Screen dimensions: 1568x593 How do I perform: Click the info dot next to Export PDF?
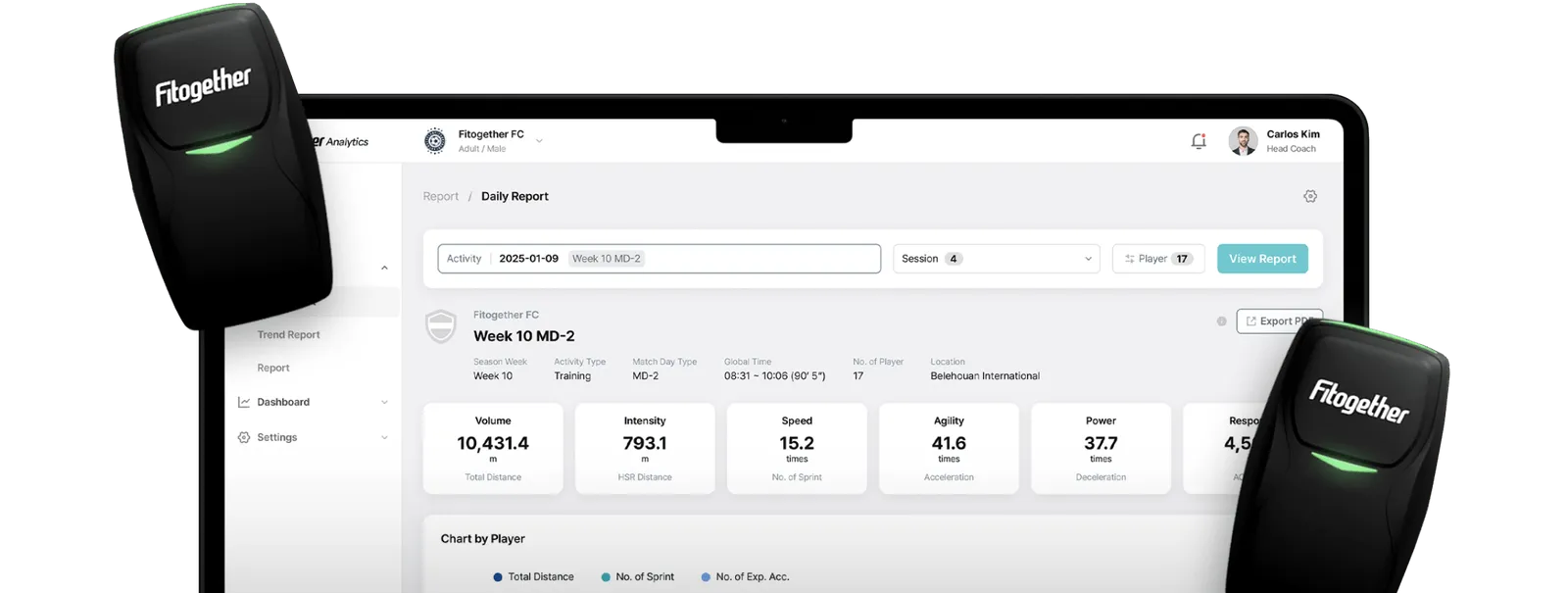coord(1221,321)
